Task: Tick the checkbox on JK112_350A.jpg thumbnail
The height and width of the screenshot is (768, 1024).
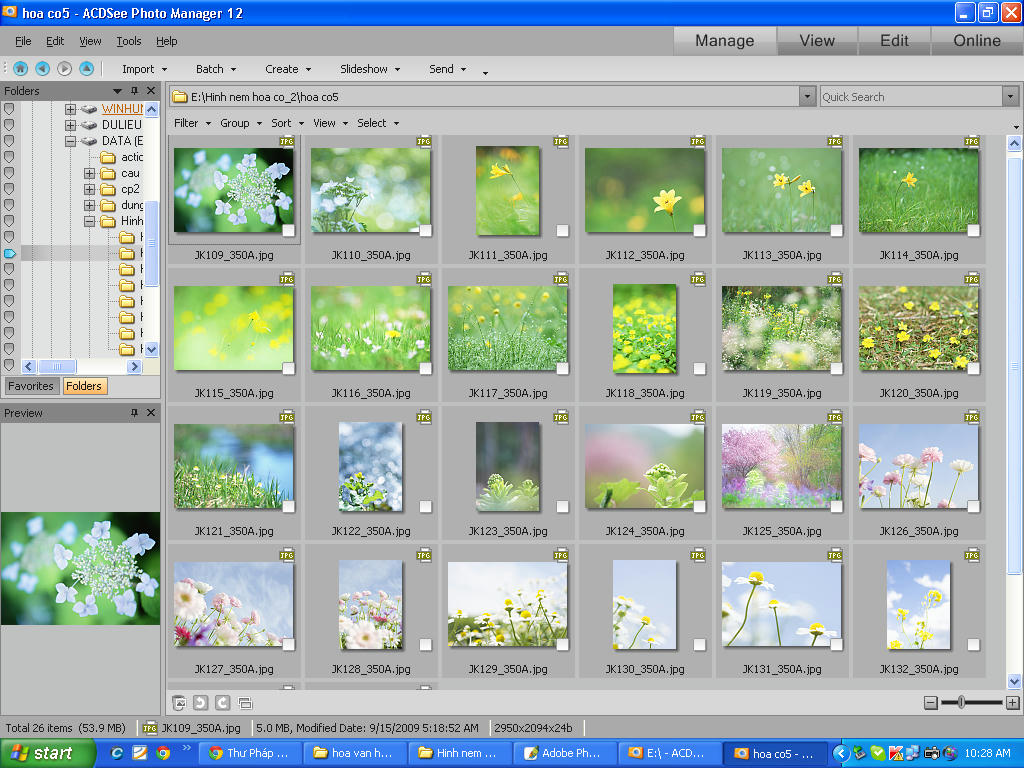Action: tap(699, 230)
